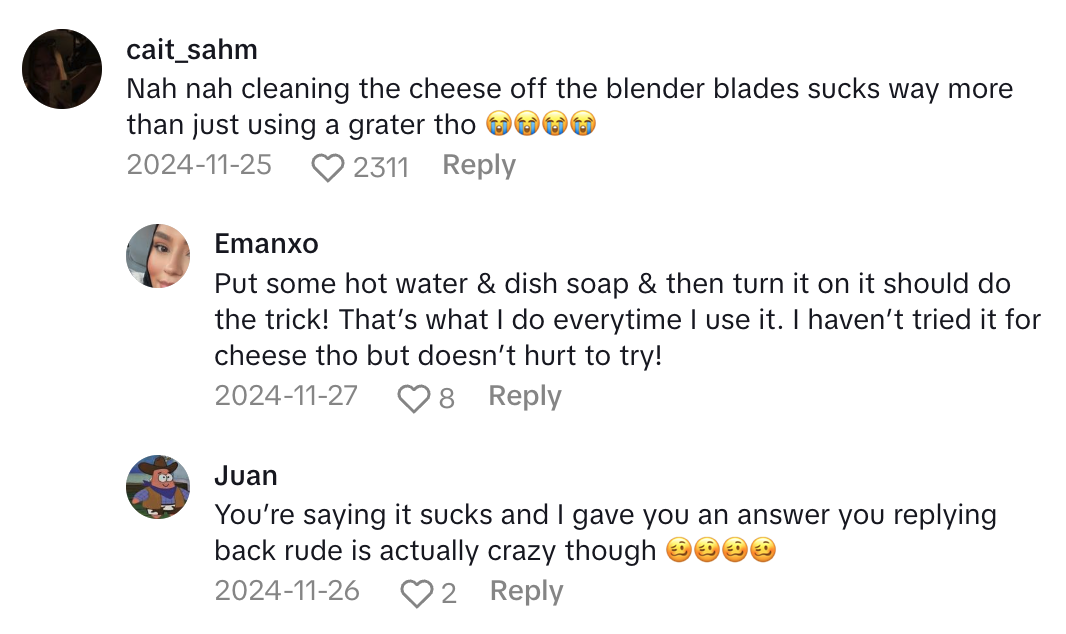Click the date 2024-11-25 on cait_sahm's comment
1066x634 pixels.
point(198,165)
